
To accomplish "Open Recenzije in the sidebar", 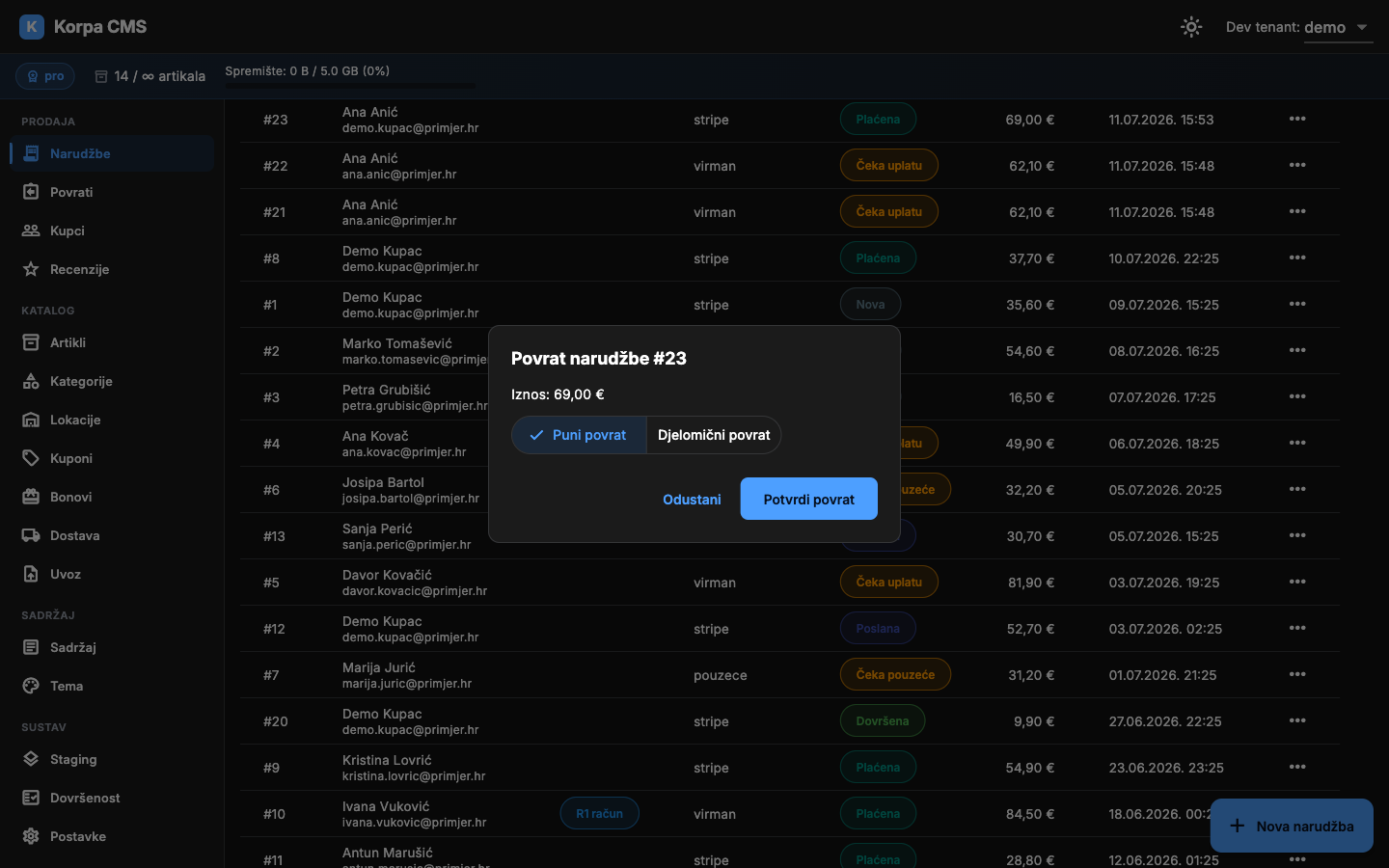I will [112, 269].
